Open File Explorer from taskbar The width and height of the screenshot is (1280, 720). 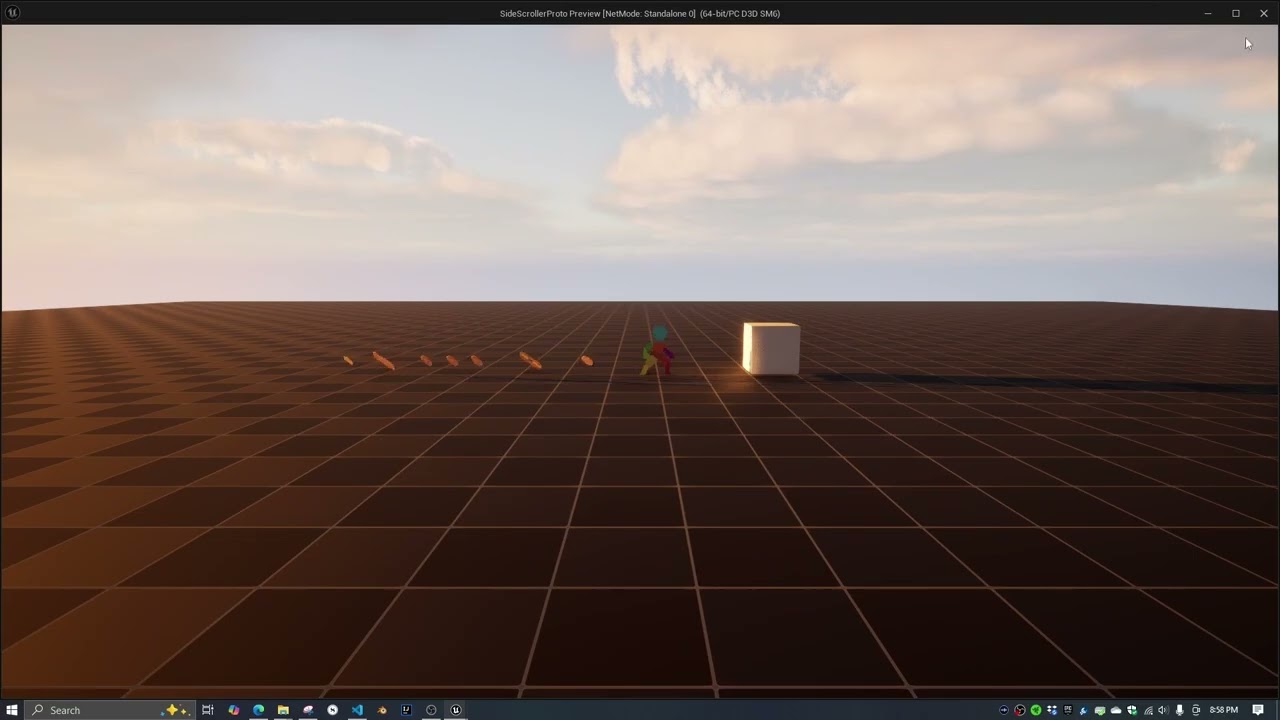coord(283,710)
